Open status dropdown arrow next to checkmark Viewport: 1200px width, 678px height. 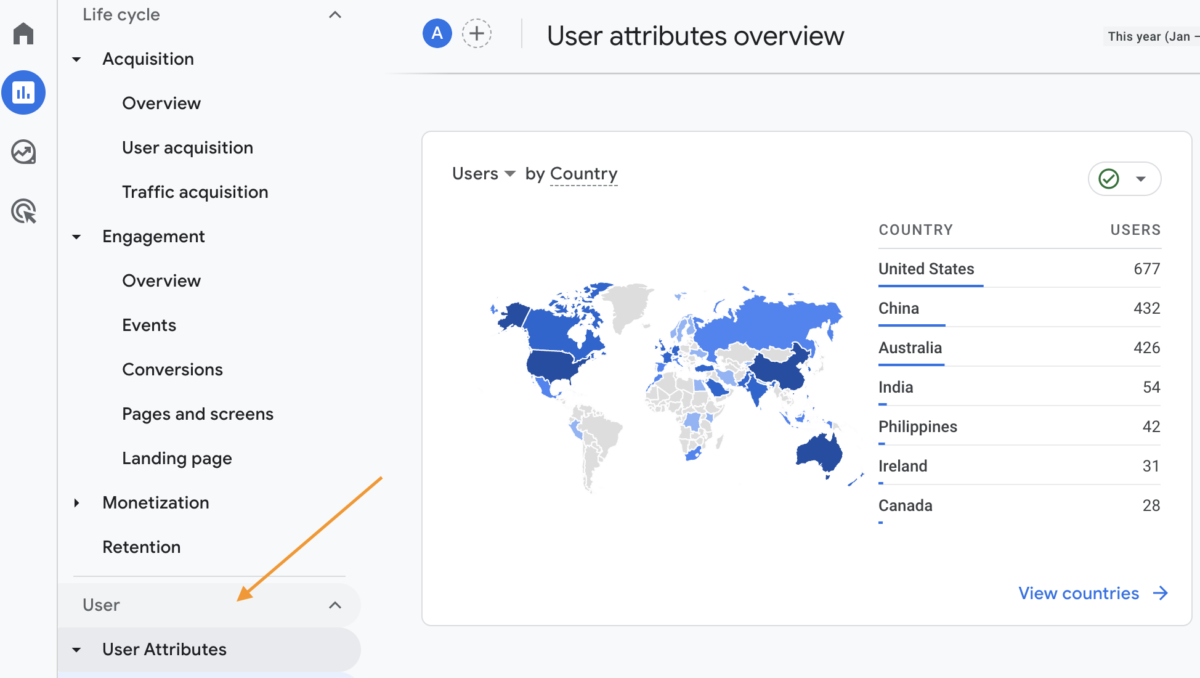click(1141, 179)
